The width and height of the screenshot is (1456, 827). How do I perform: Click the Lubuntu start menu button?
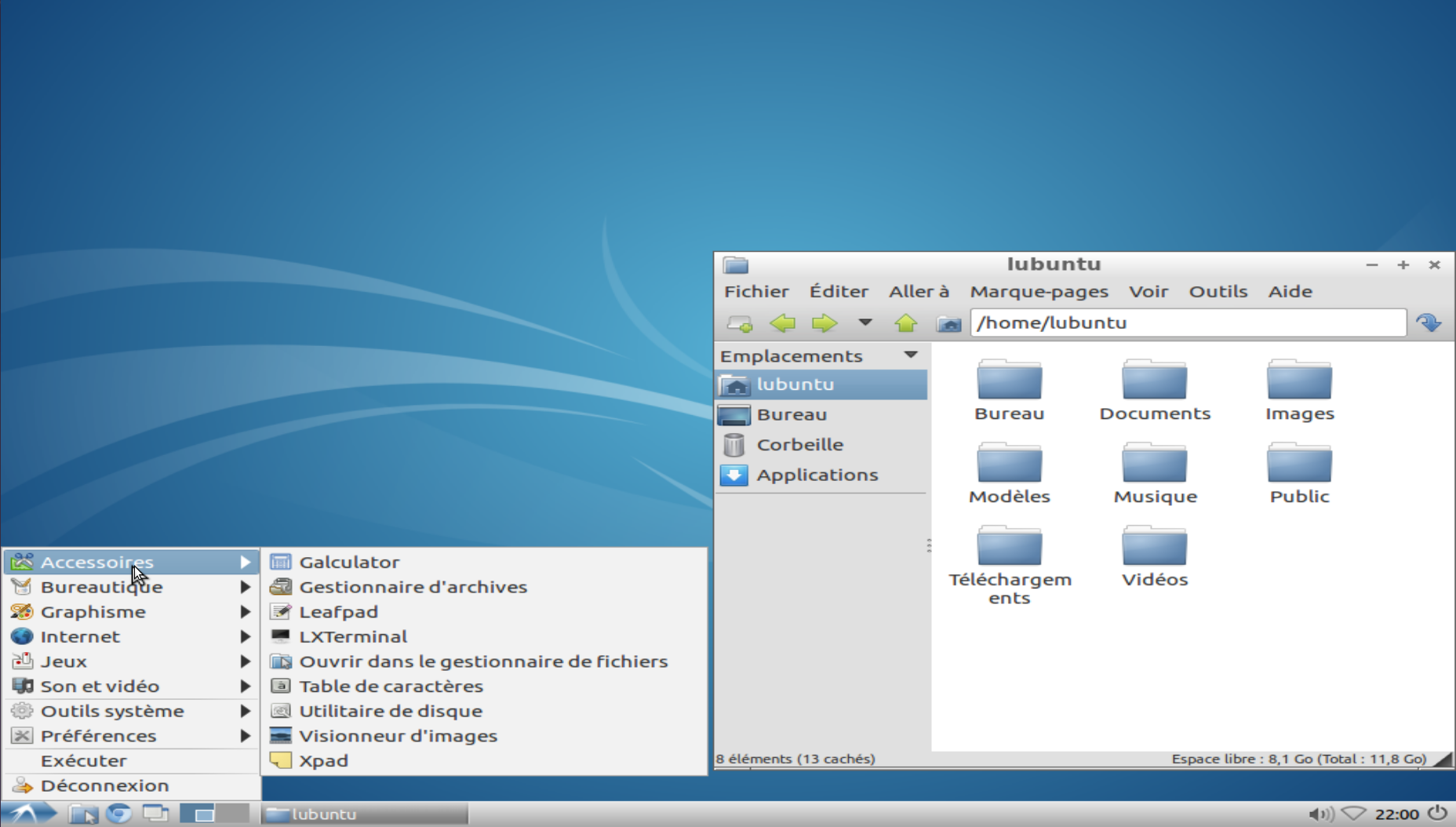coord(29,814)
